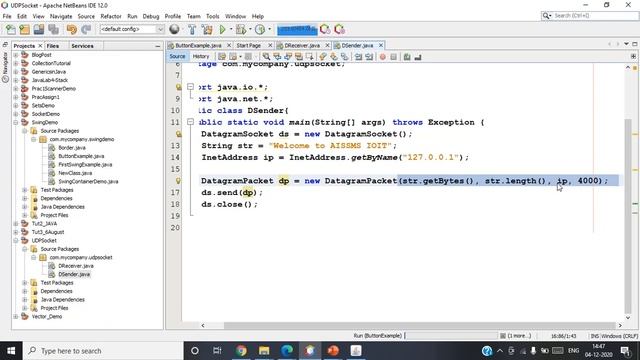The width and height of the screenshot is (640, 360).
Task: Click the first garbage collection icon
Action: (325, 29)
